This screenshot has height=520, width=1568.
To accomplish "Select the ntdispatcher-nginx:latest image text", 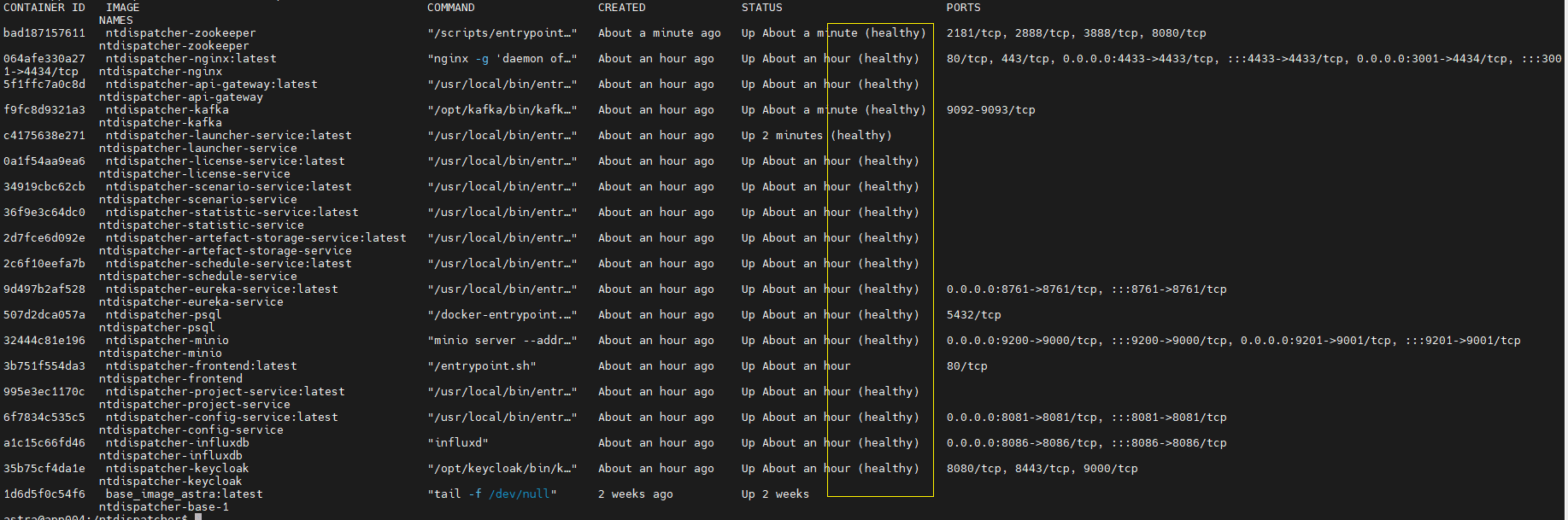I will [191, 59].
